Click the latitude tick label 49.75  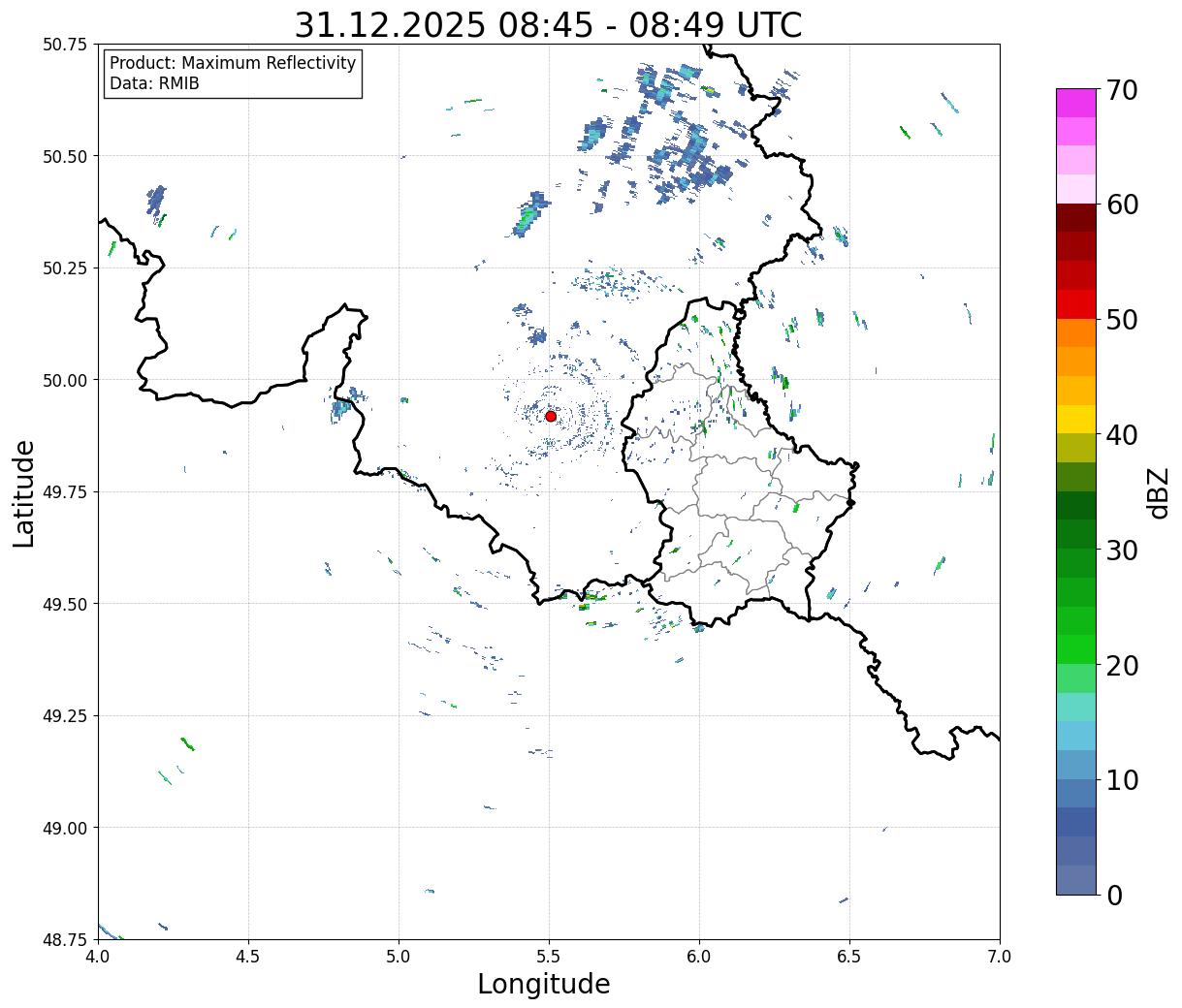pos(65,492)
